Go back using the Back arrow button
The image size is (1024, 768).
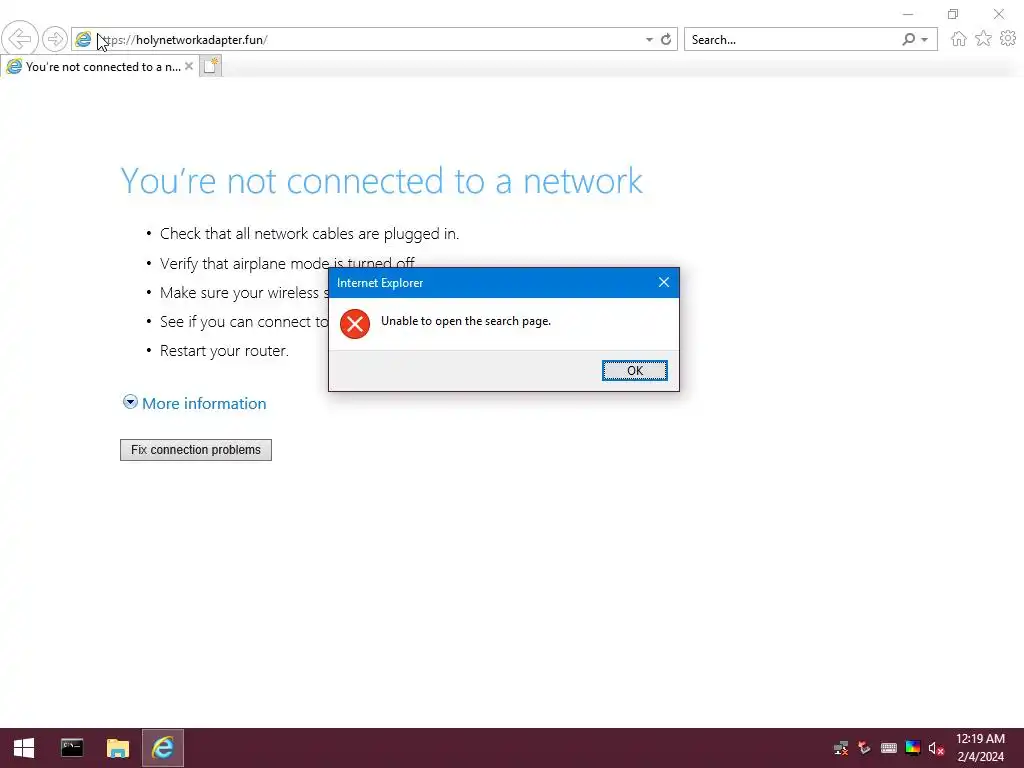pos(20,39)
